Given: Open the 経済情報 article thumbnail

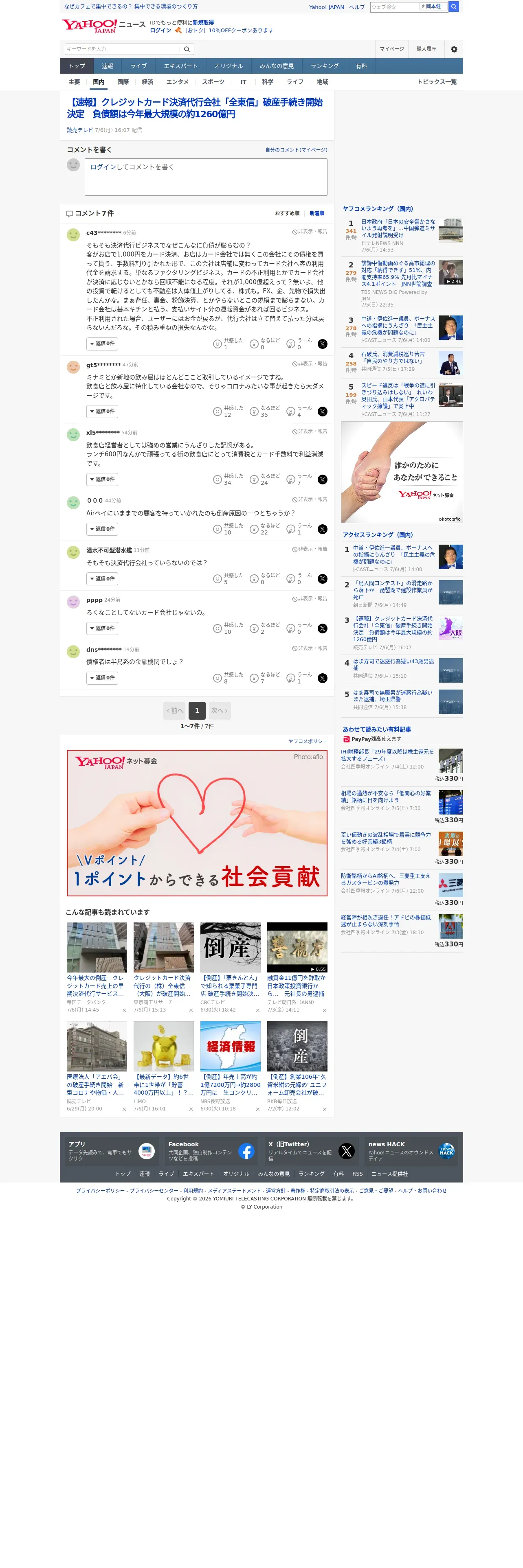Looking at the screenshot, I should click(x=230, y=1046).
